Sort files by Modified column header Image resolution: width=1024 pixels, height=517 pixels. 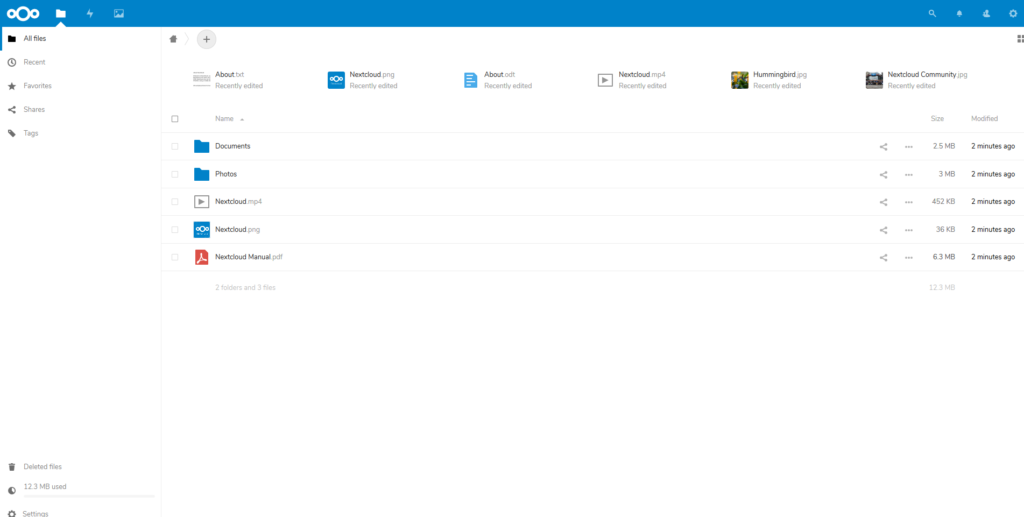pos(984,119)
